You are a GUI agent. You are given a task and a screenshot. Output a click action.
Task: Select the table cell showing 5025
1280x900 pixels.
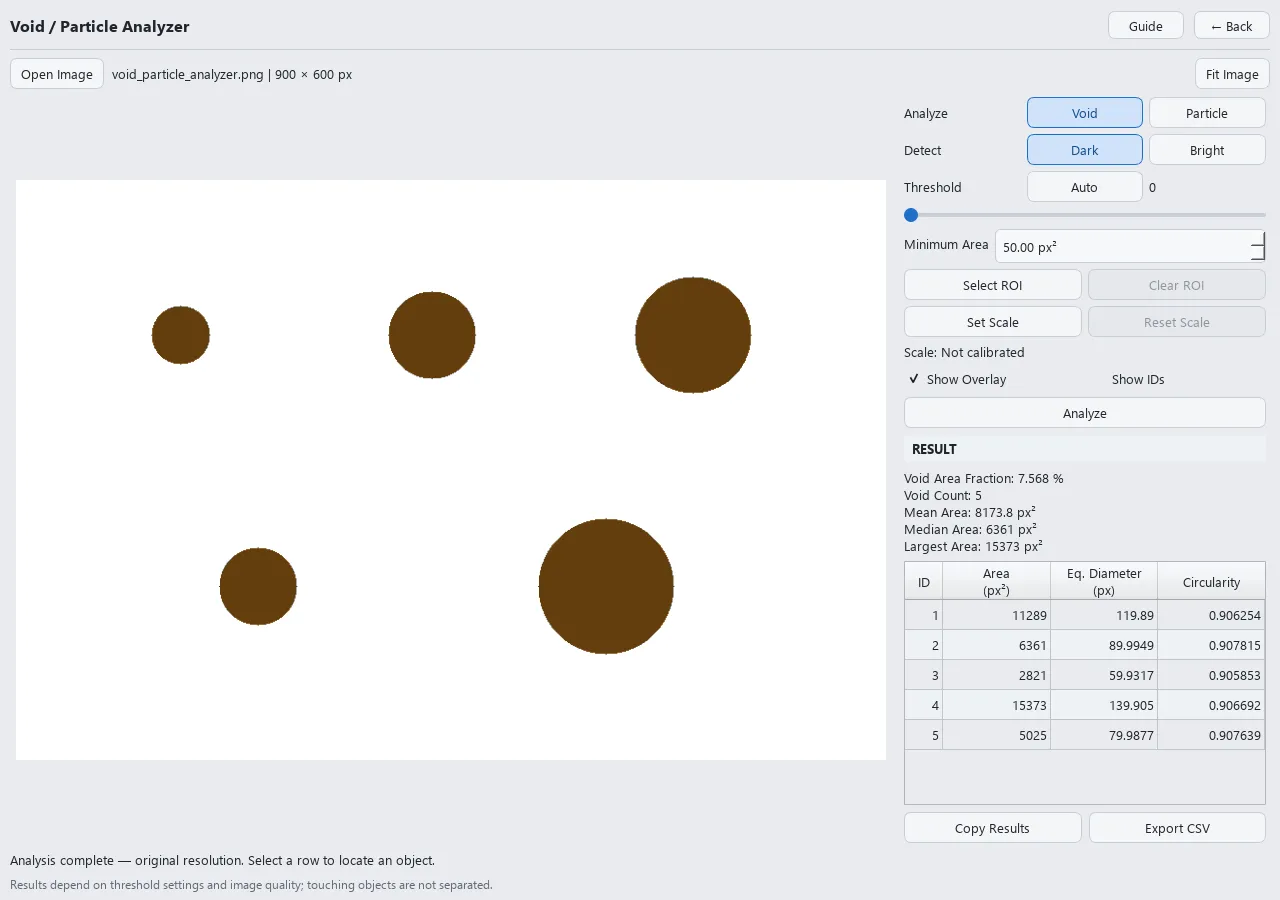(x=997, y=735)
